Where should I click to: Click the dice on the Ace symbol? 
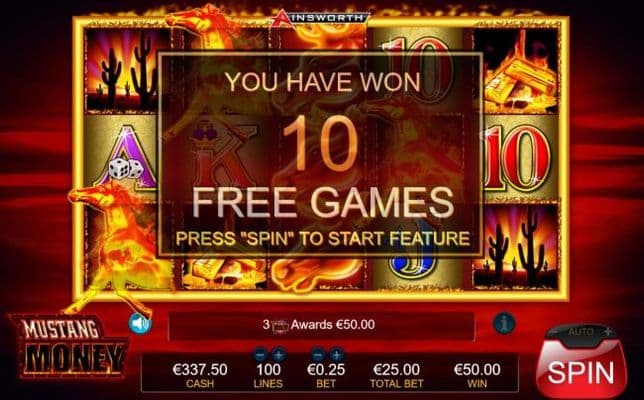pos(126,169)
